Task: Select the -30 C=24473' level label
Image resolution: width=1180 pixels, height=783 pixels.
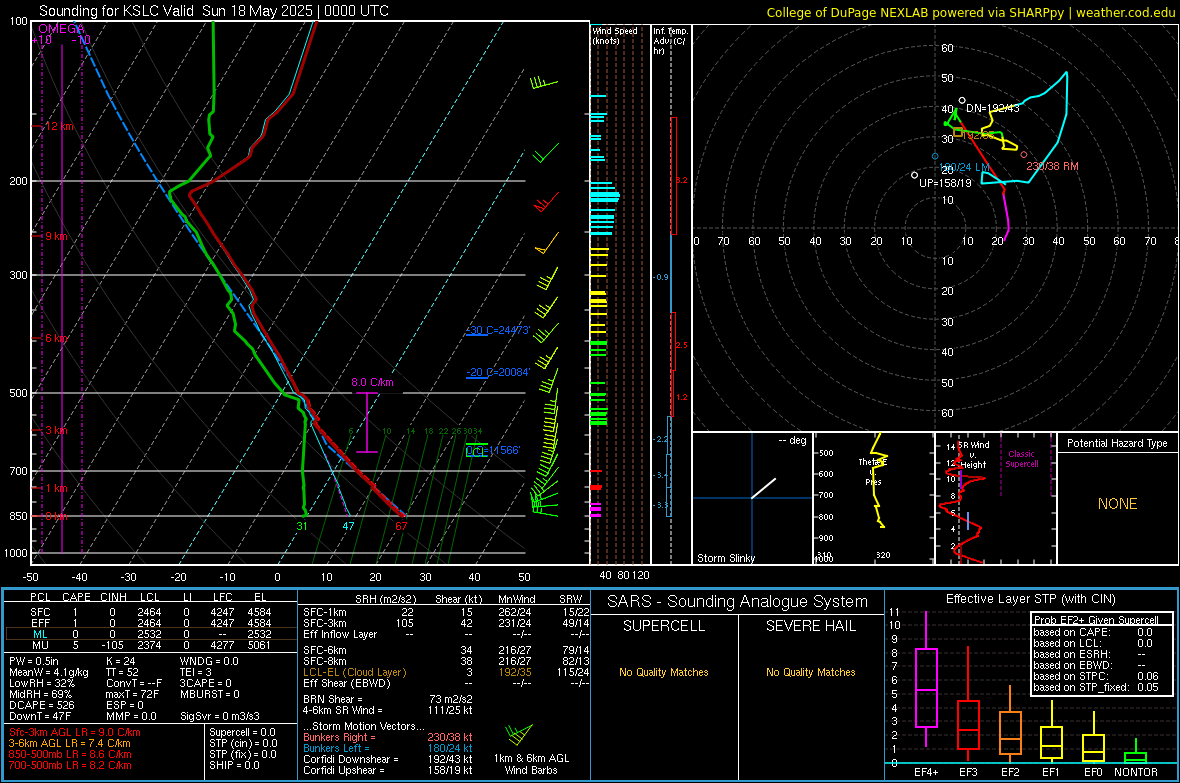Action: pos(497,331)
